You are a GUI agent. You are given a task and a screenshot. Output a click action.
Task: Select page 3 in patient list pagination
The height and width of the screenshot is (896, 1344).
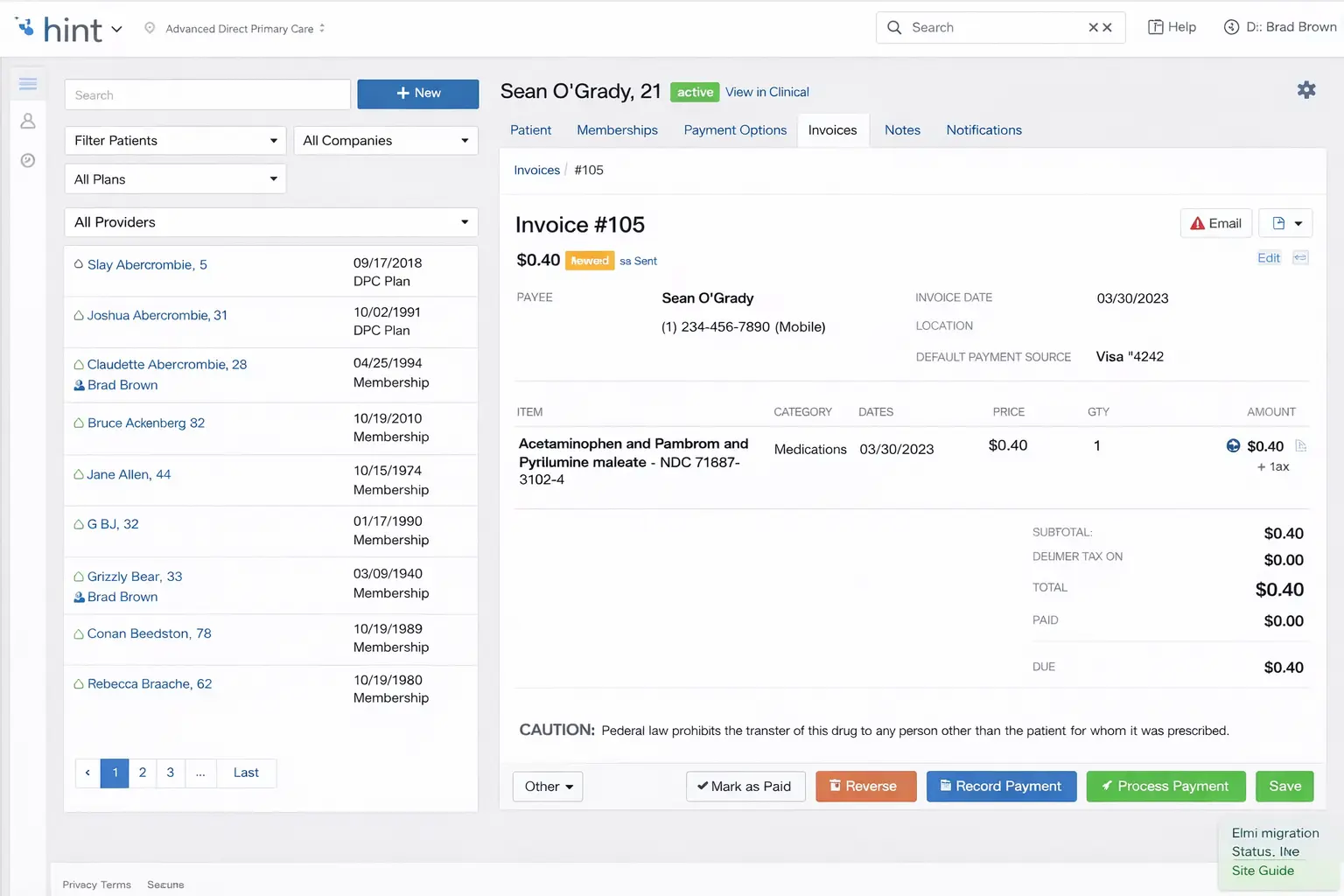coord(170,773)
